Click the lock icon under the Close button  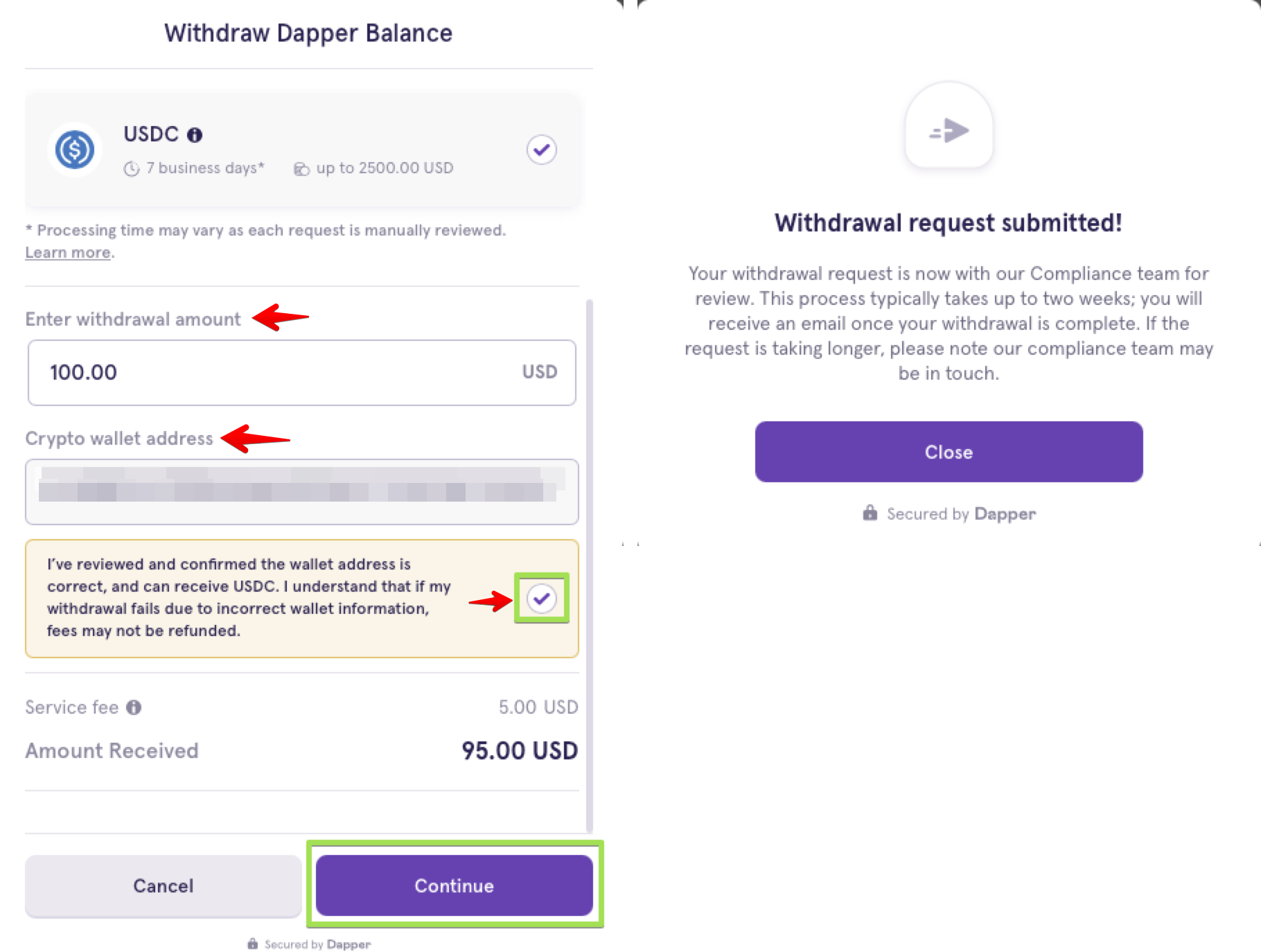pyautogui.click(x=870, y=513)
